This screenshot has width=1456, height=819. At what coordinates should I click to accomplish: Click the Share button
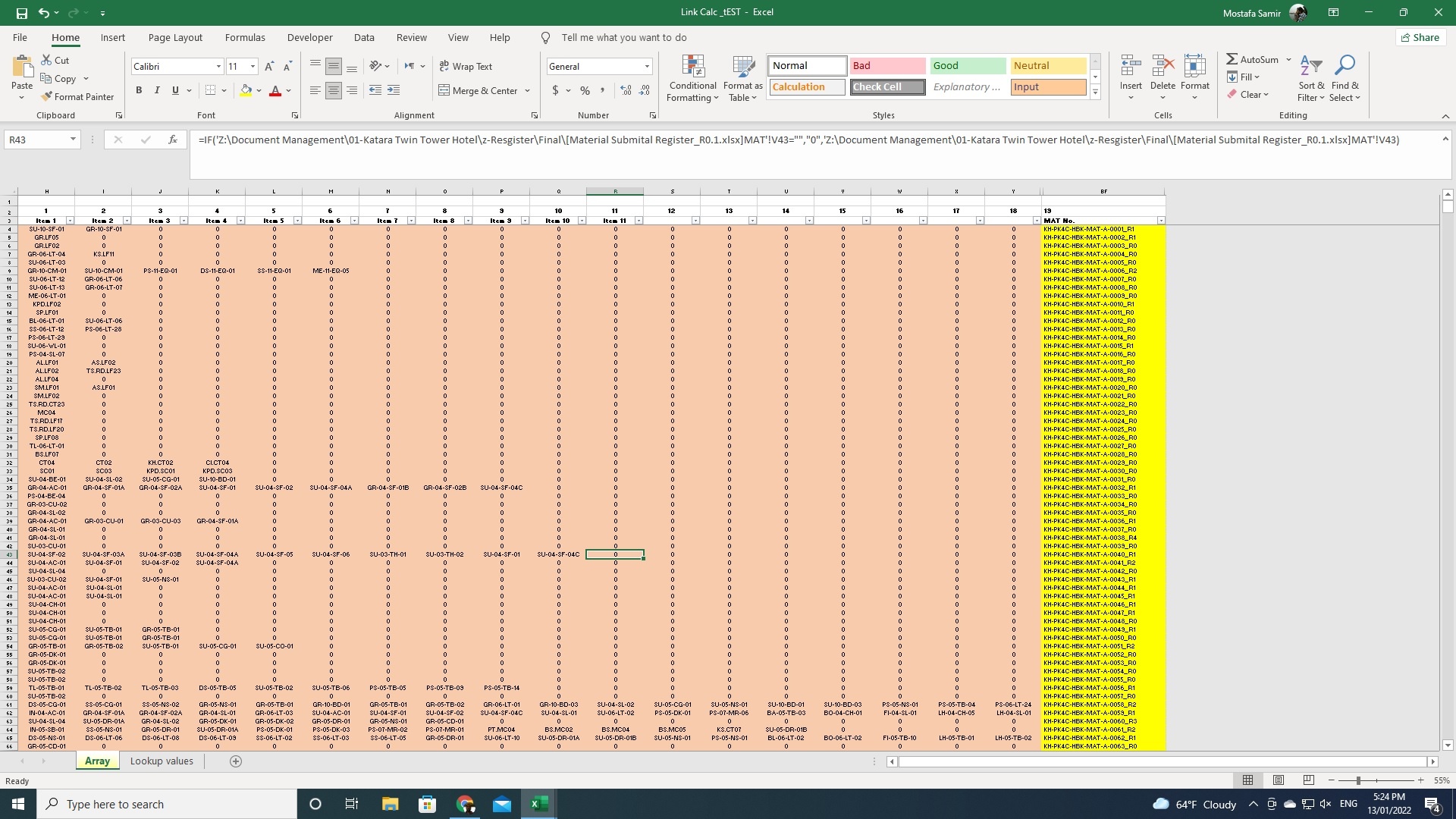(1420, 37)
